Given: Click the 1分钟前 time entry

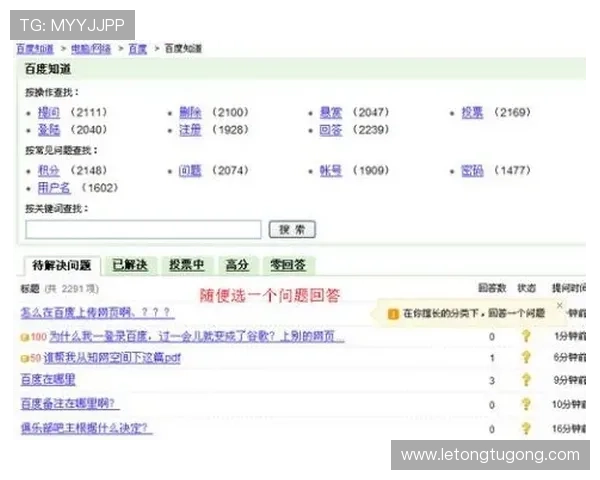Looking at the screenshot, I should tap(570, 336).
